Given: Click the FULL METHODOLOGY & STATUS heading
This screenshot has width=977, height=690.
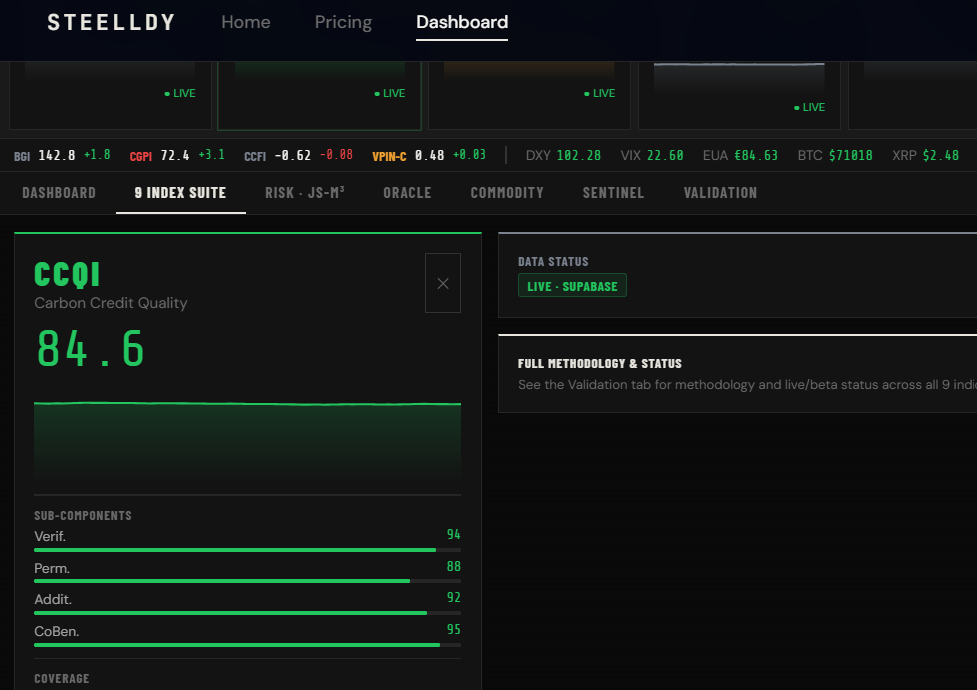Looking at the screenshot, I should point(600,363).
